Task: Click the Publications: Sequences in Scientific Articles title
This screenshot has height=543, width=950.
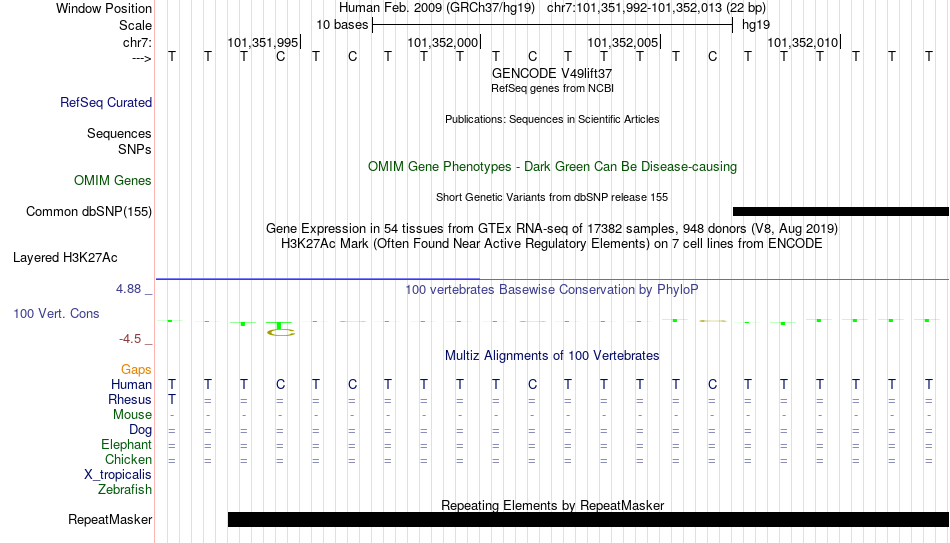Action: pyautogui.click(x=552, y=119)
